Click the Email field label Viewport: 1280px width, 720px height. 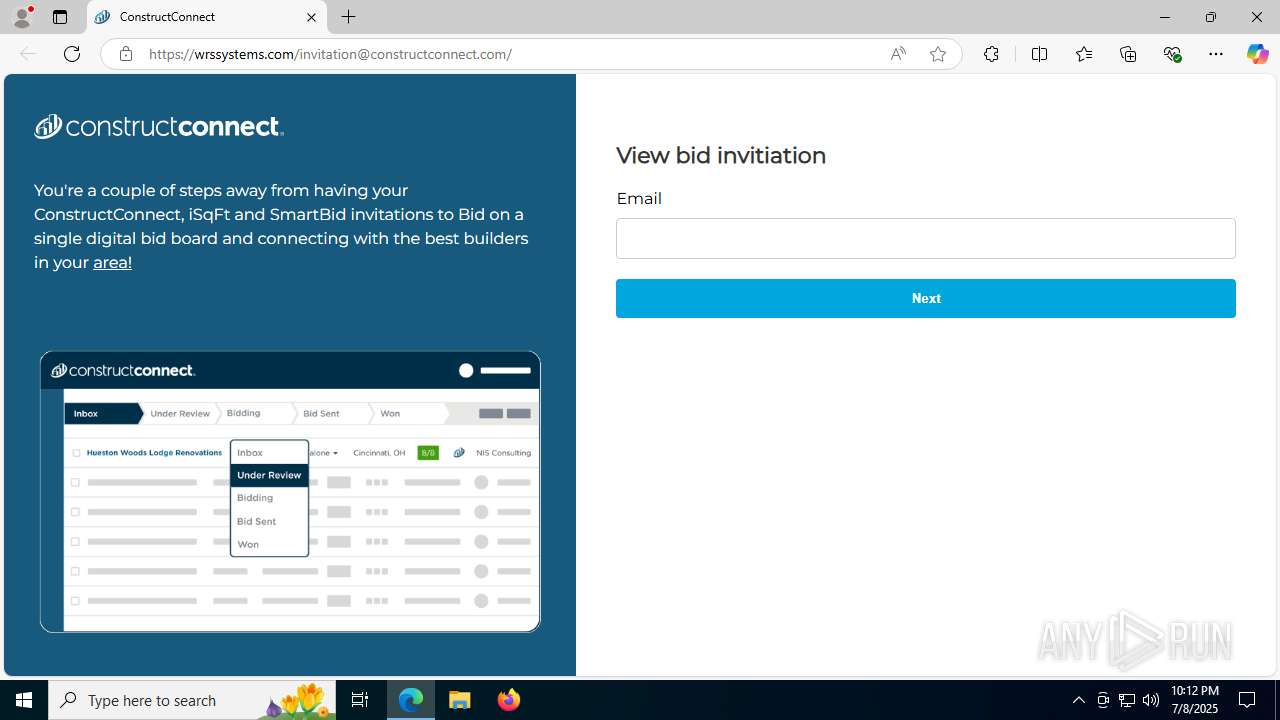(x=639, y=198)
